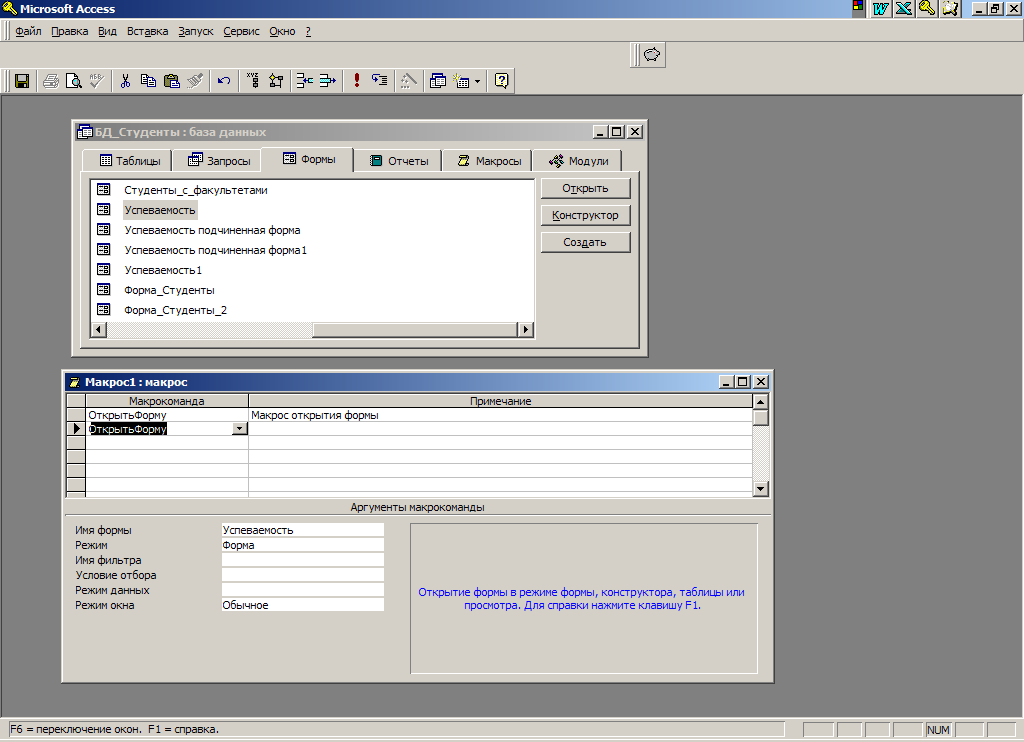1024x742 pixels.
Task: Click the Copy toolbar icon
Action: click(x=148, y=81)
